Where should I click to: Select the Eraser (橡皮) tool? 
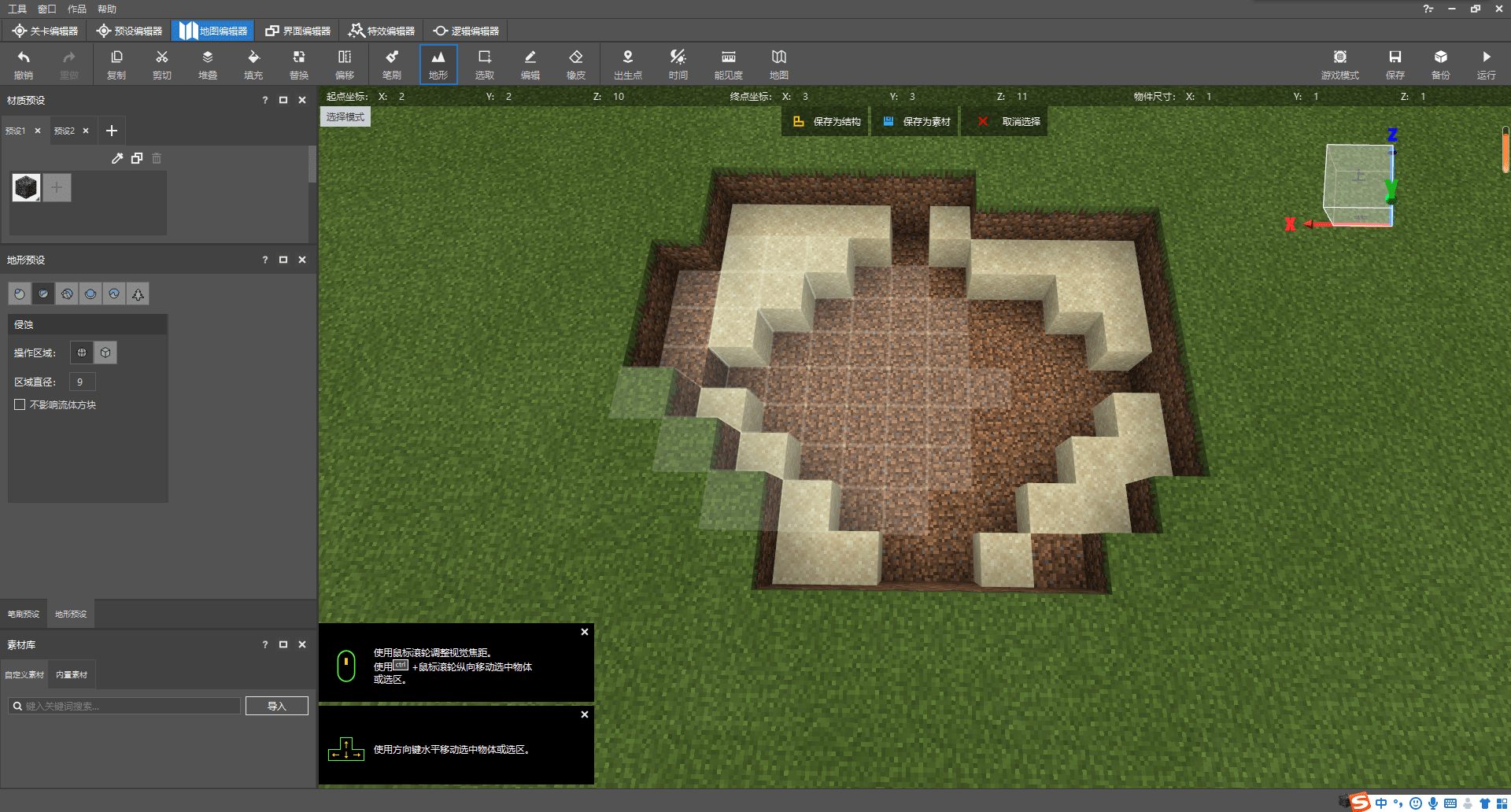pyautogui.click(x=576, y=65)
